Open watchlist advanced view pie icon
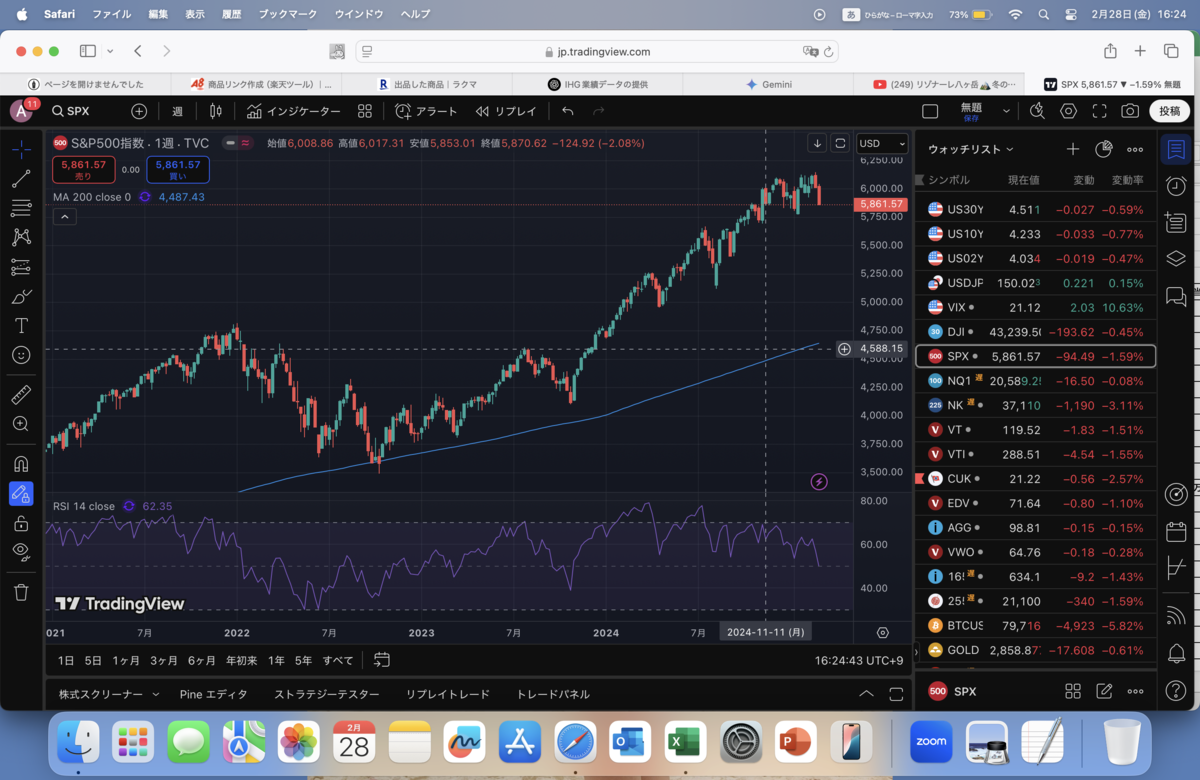The width and height of the screenshot is (1200, 780). pos(1103,149)
